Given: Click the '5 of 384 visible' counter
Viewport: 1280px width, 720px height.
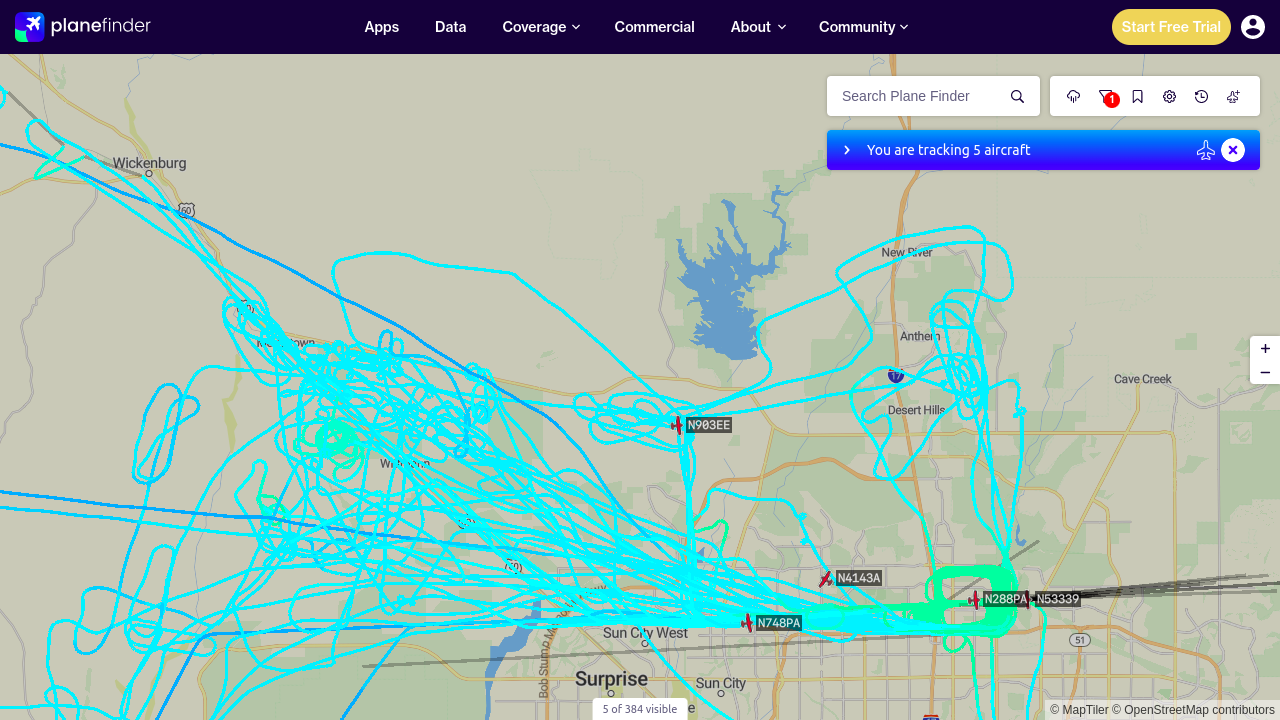Looking at the screenshot, I should [640, 709].
